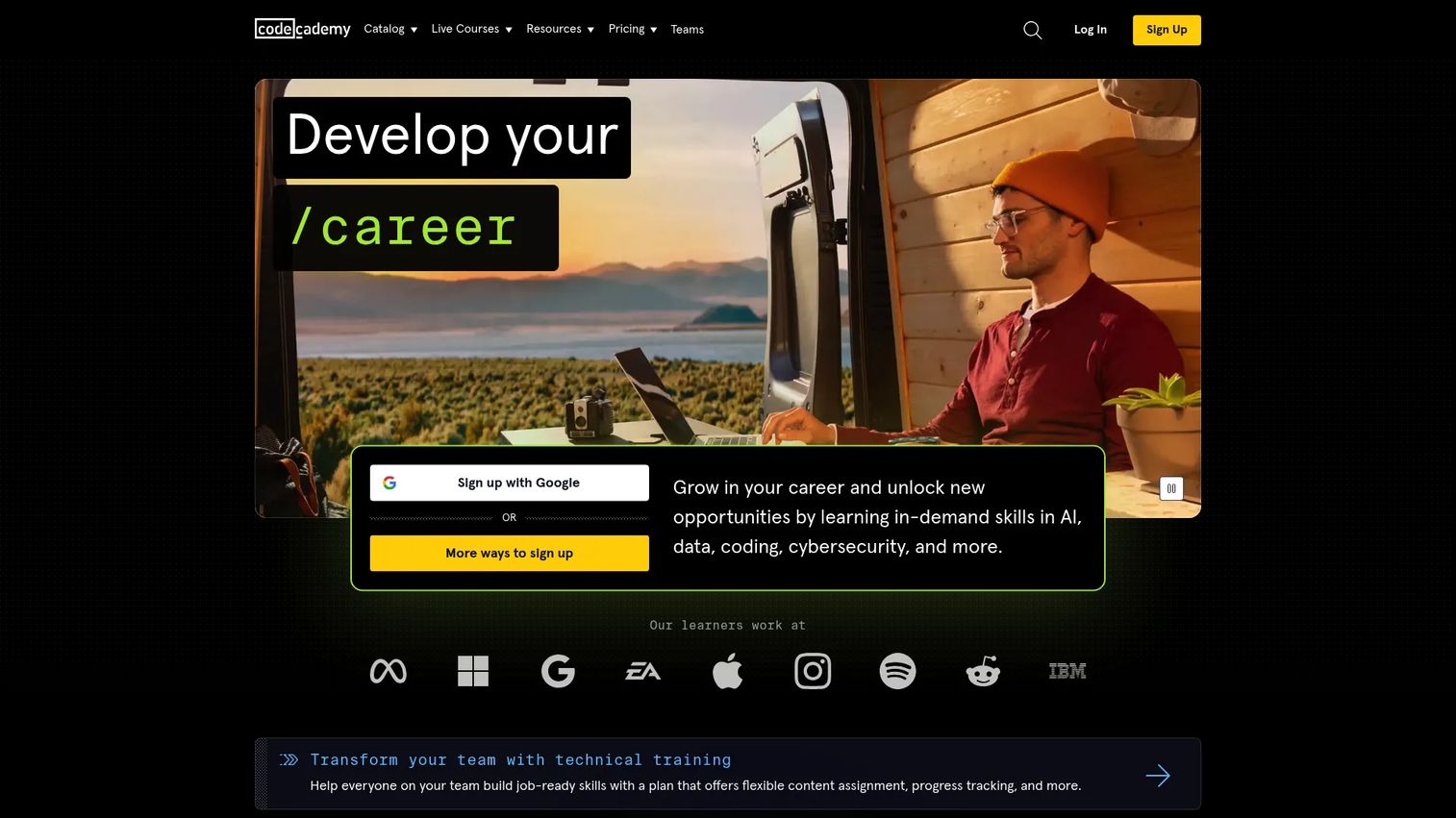The width and height of the screenshot is (1456, 818).
Task: Pause the hero animation
Action: [1170, 488]
